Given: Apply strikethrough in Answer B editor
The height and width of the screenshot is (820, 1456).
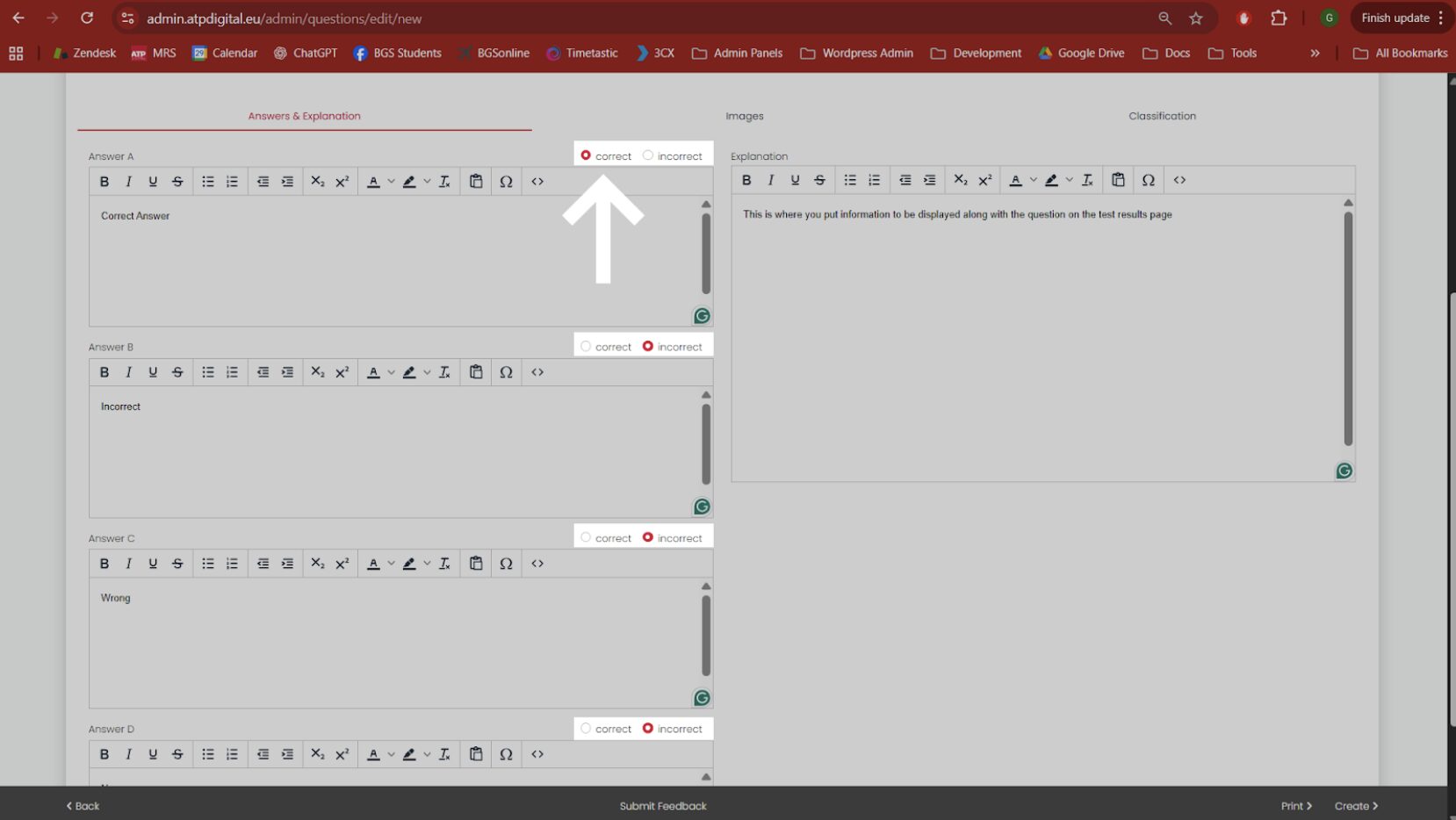Looking at the screenshot, I should (x=177, y=372).
